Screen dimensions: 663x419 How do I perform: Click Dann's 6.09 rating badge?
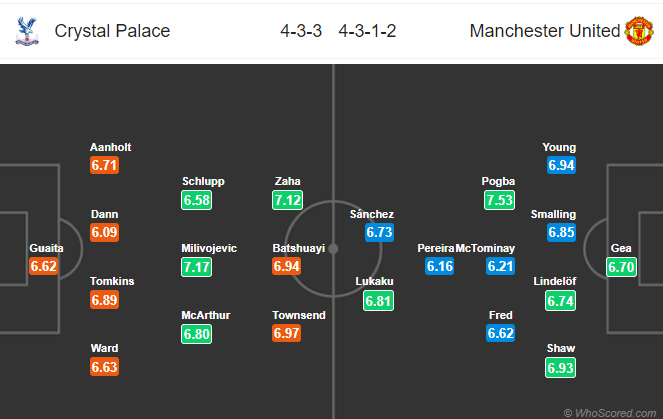105,232
